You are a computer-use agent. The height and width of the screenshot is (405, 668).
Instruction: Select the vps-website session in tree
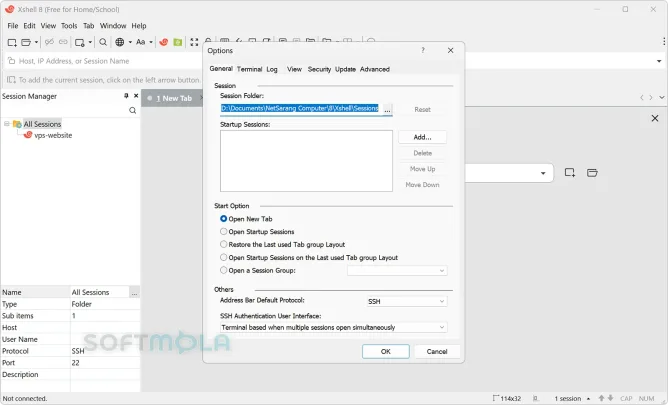(x=53, y=135)
